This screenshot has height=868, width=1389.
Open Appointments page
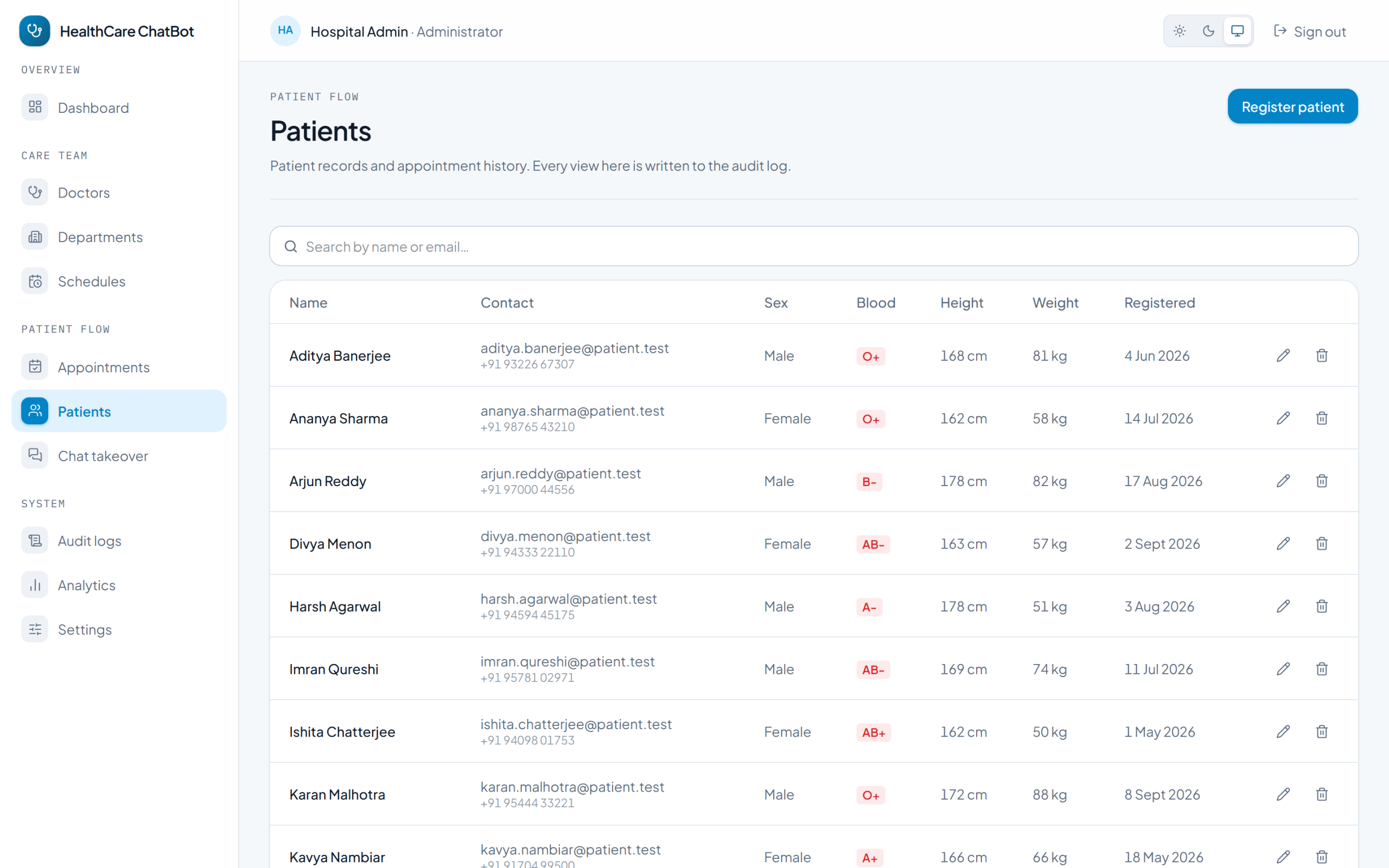pyautogui.click(x=119, y=367)
